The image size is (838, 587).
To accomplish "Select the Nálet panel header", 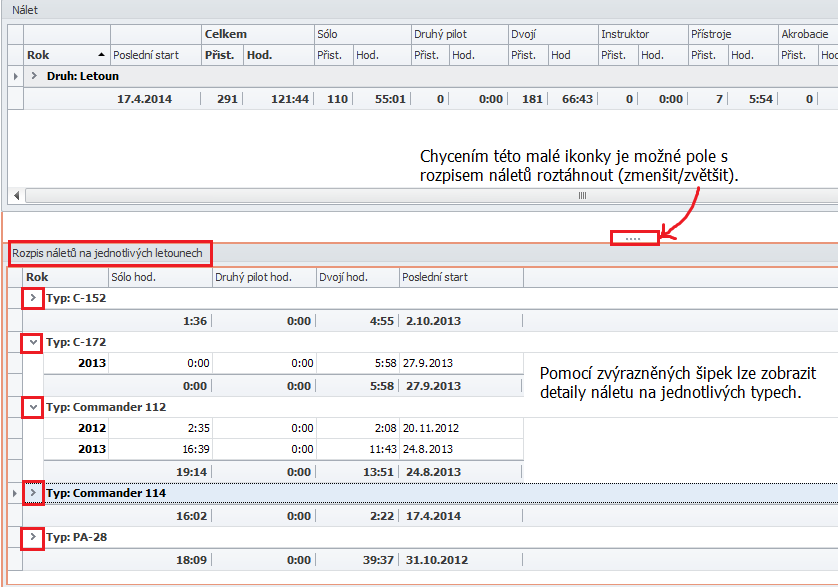I will (25, 8).
